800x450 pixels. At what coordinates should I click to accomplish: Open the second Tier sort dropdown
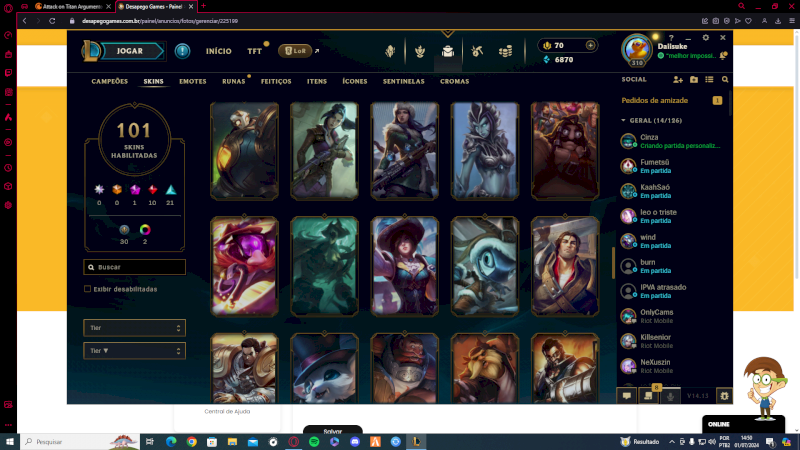135,351
